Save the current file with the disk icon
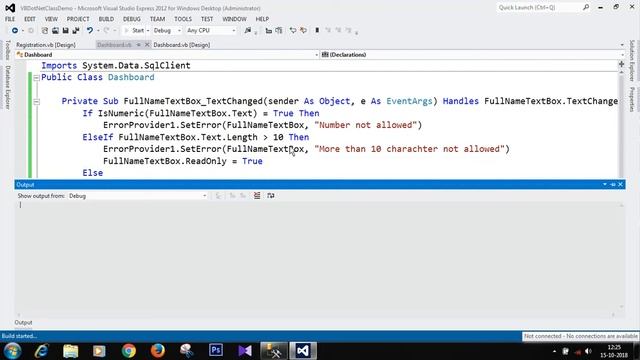 65,31
